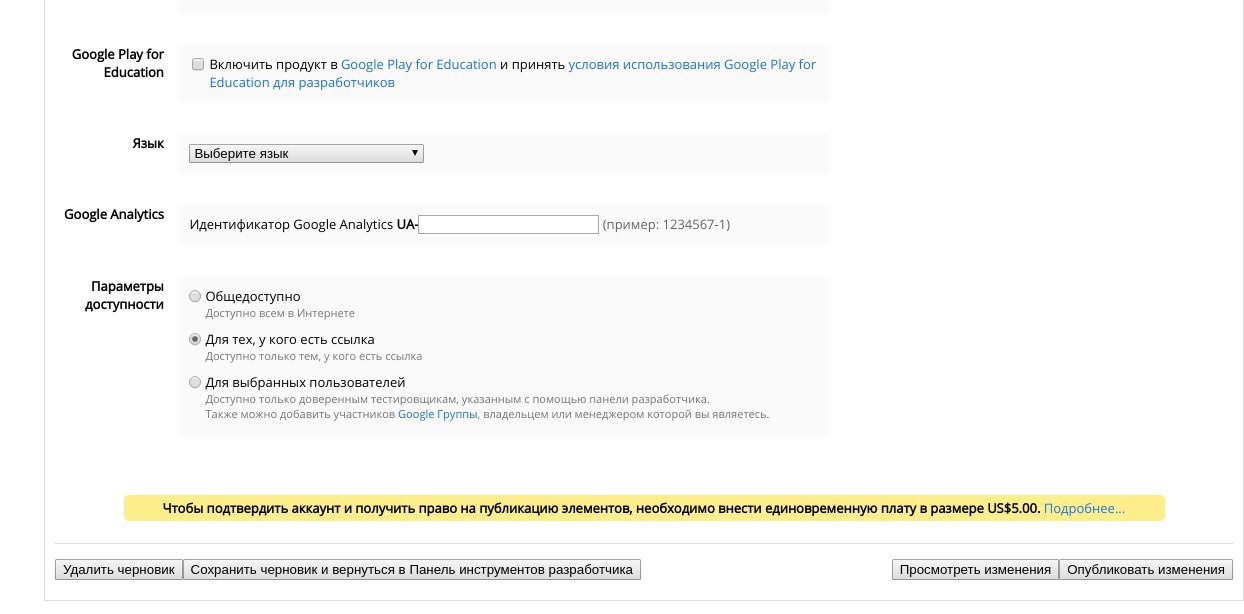Follow the 'Google Группы' link
1244x614 pixels.
tap(438, 413)
